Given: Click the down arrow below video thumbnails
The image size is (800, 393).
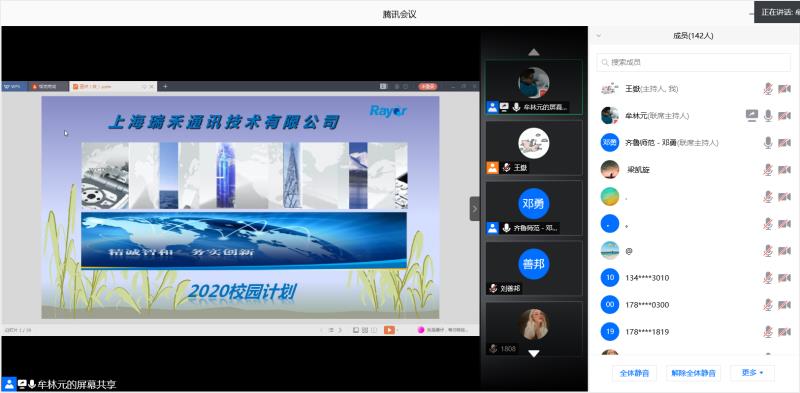Looking at the screenshot, I should point(534,353).
